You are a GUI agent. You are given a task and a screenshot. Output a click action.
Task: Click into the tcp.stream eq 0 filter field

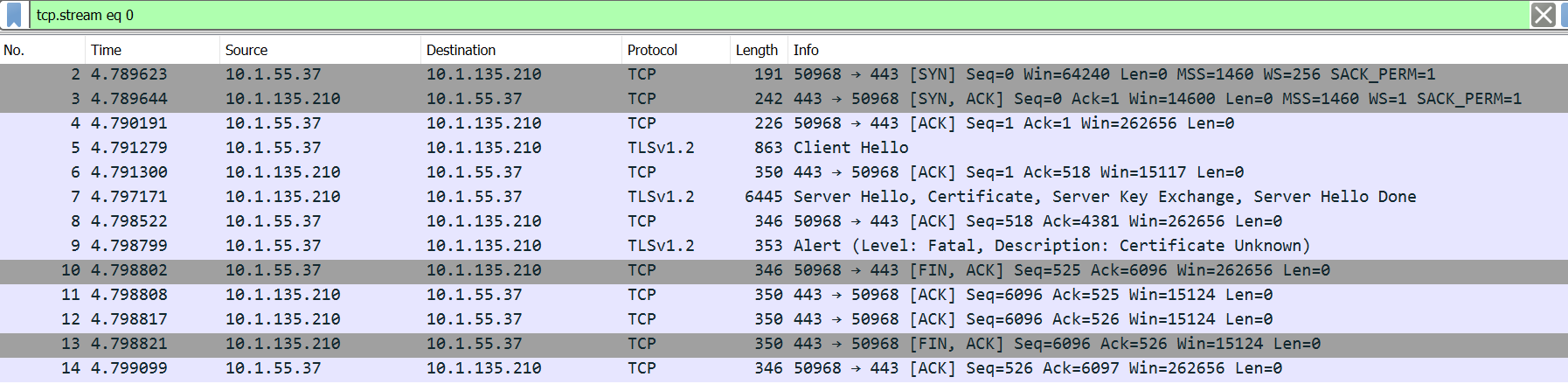699,15
